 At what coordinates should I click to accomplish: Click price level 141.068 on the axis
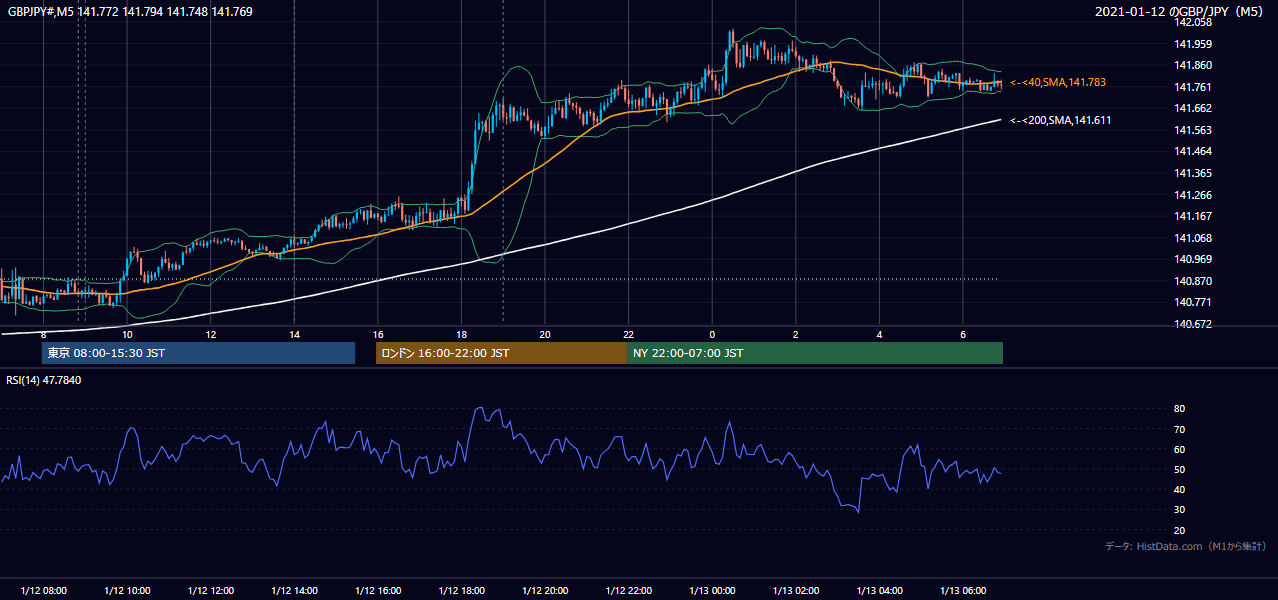point(1193,238)
